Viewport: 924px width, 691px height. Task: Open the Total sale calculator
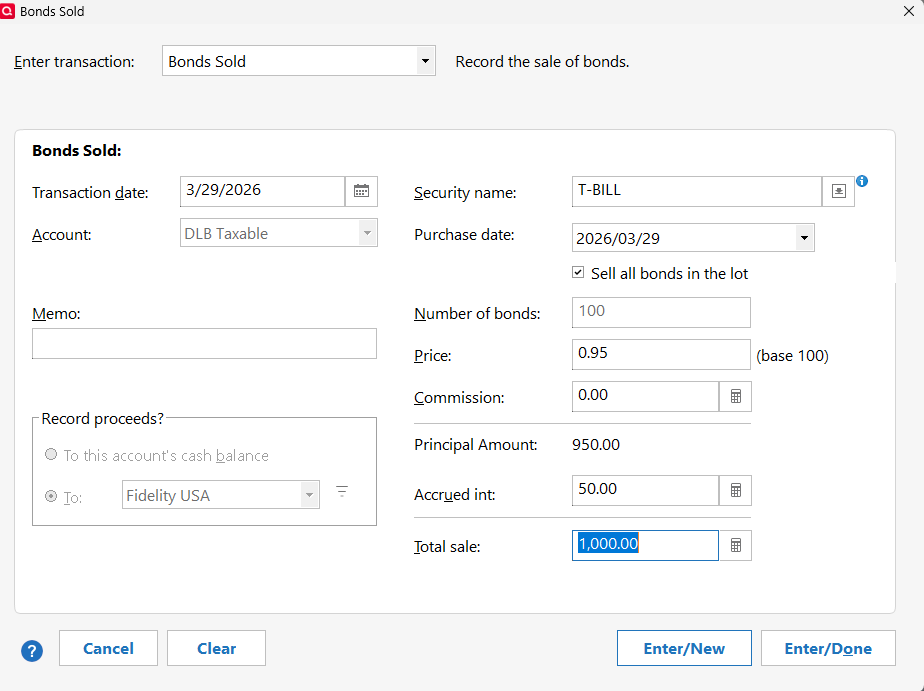point(735,545)
